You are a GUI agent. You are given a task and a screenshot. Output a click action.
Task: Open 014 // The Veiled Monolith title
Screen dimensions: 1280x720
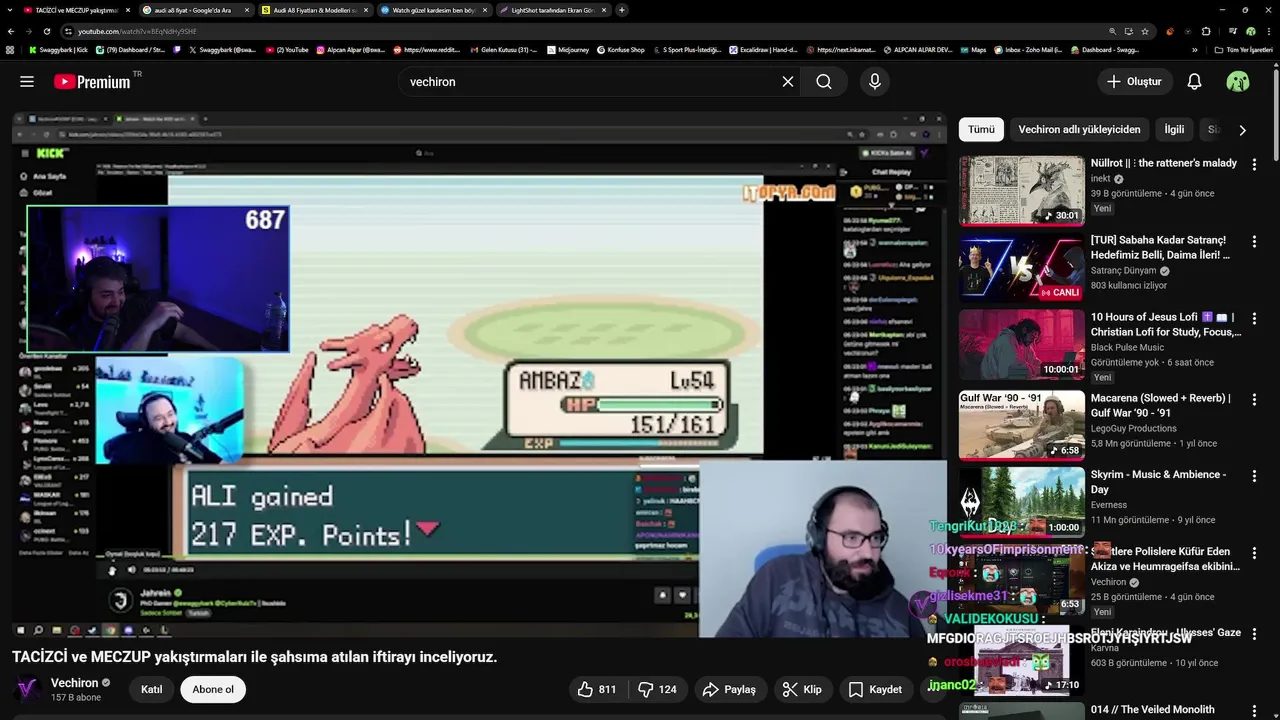tap(1153, 709)
